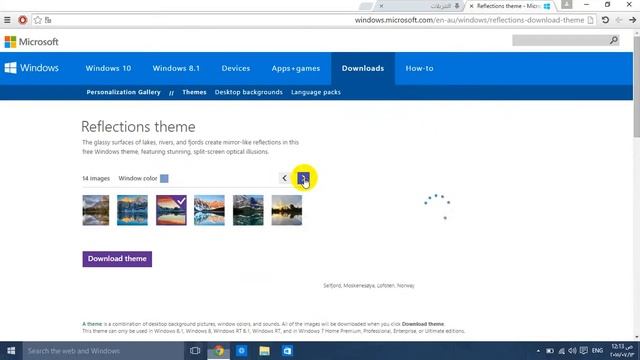The height and width of the screenshot is (360, 640).
Task: Open the Themes submenu link
Action: [x=194, y=92]
